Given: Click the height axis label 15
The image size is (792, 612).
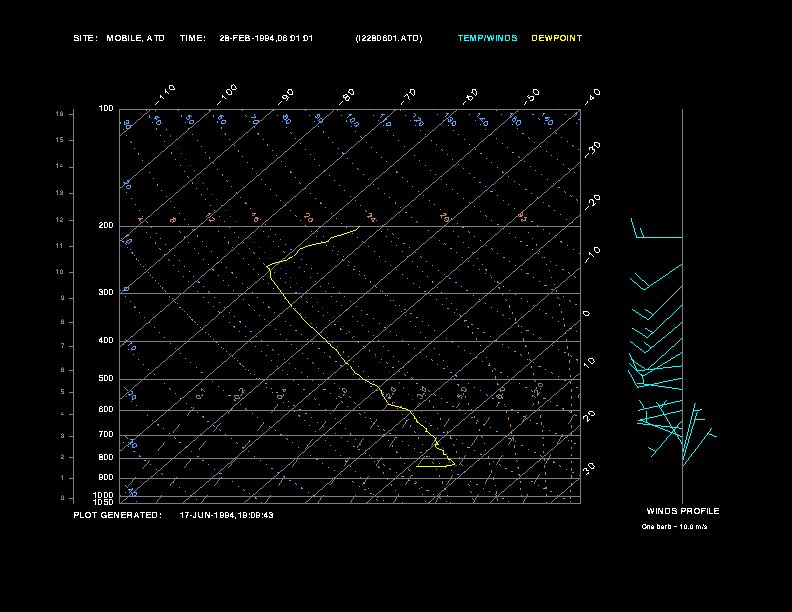Looking at the screenshot, I should (x=60, y=140).
